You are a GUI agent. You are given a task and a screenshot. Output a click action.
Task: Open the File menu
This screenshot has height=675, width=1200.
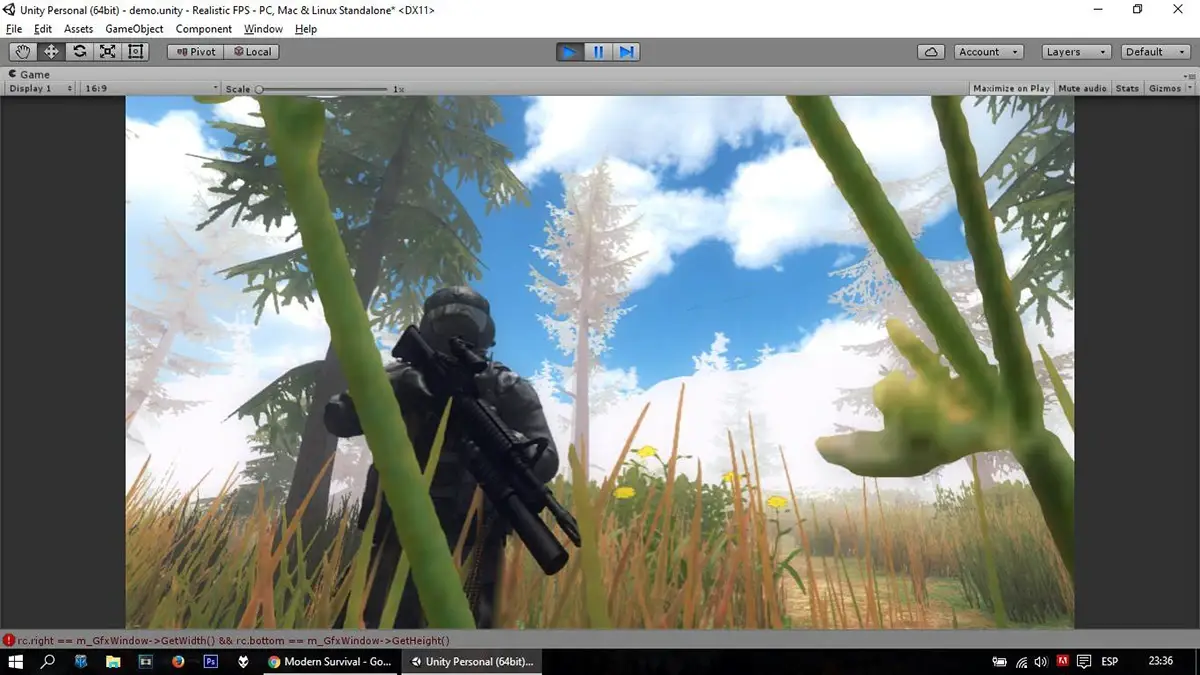pos(14,29)
